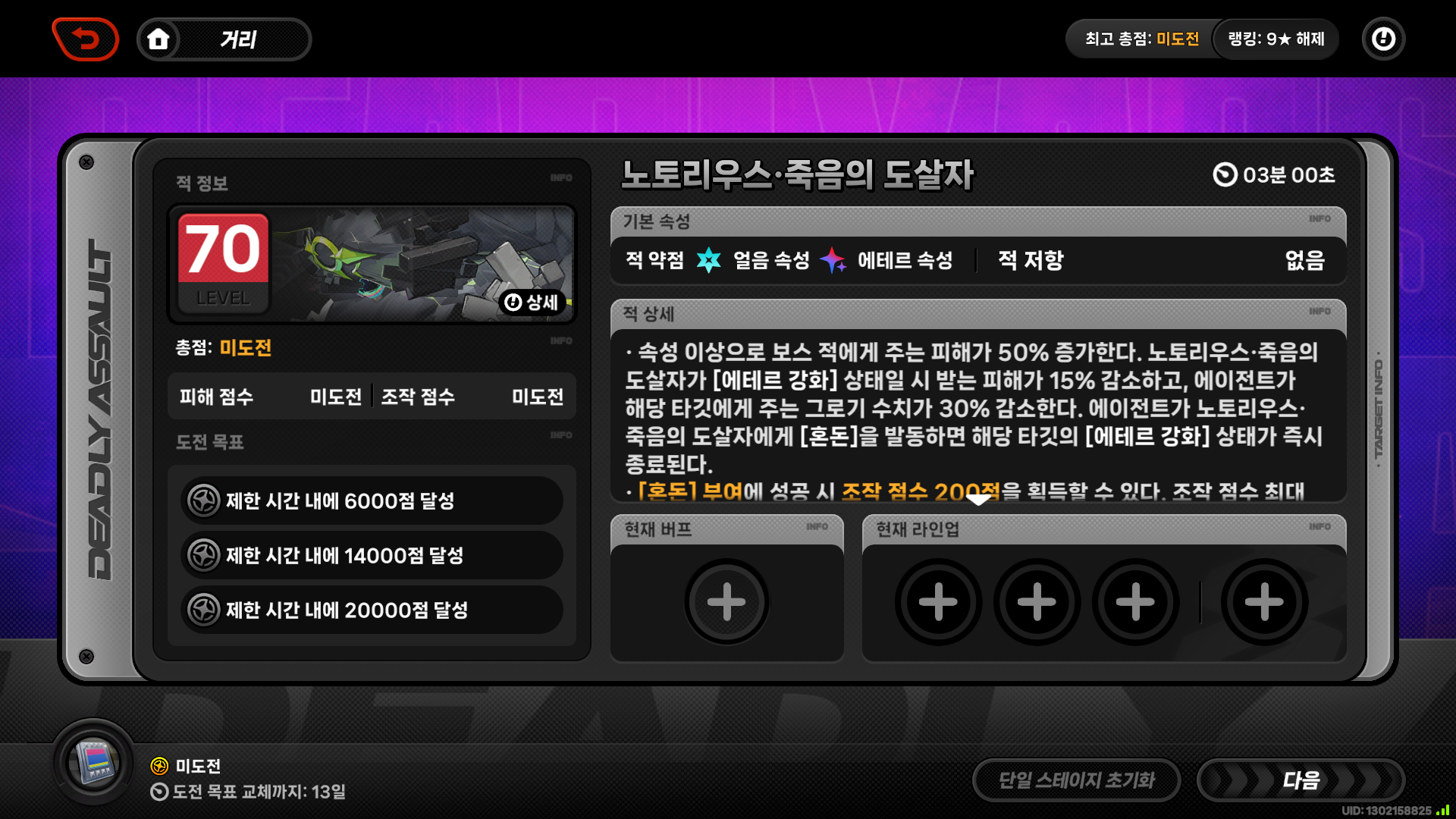This screenshot has height=819, width=1456.
Task: Open enemy 상세 details button
Action: tap(532, 302)
